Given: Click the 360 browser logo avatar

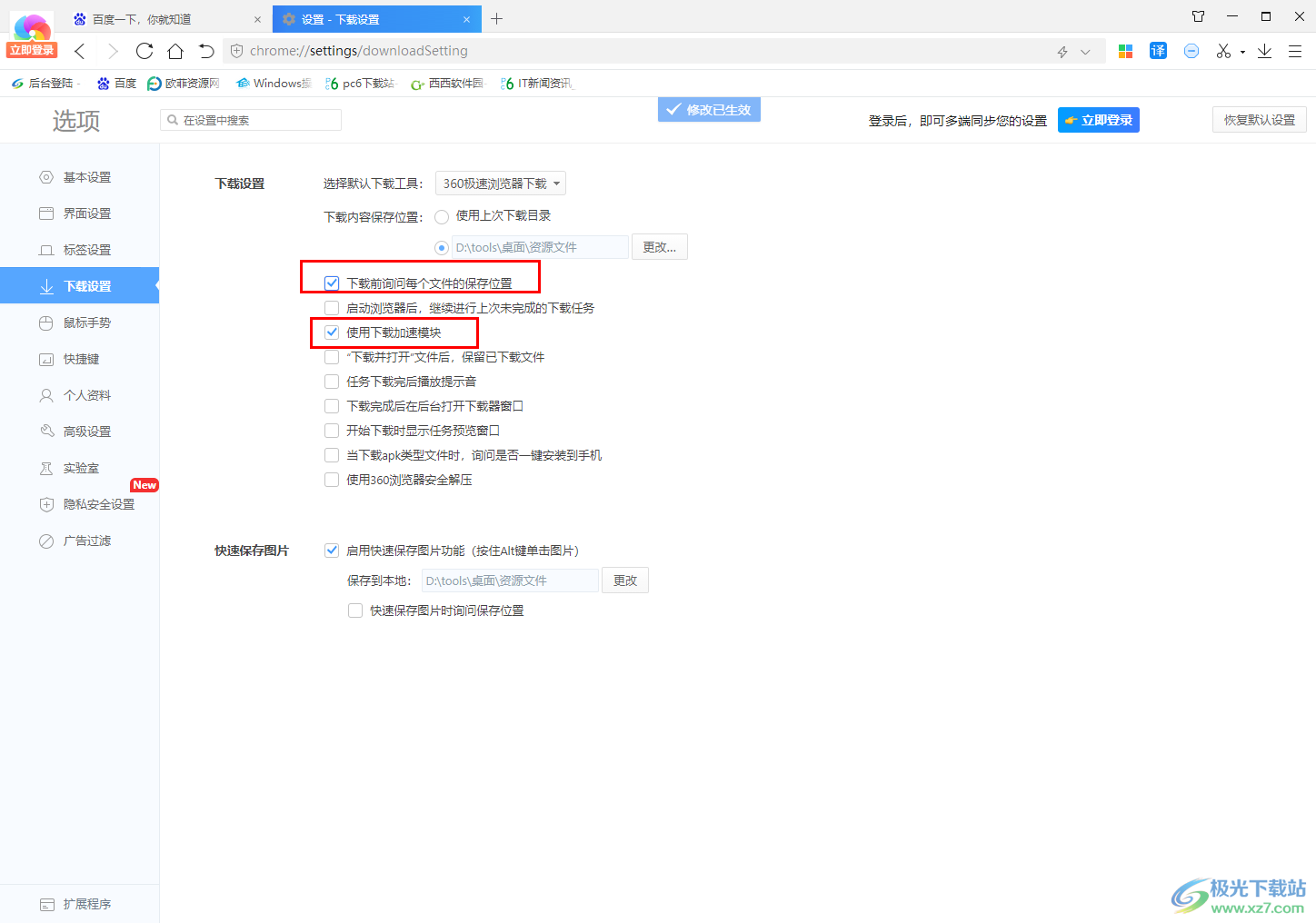Looking at the screenshot, I should point(32,28).
